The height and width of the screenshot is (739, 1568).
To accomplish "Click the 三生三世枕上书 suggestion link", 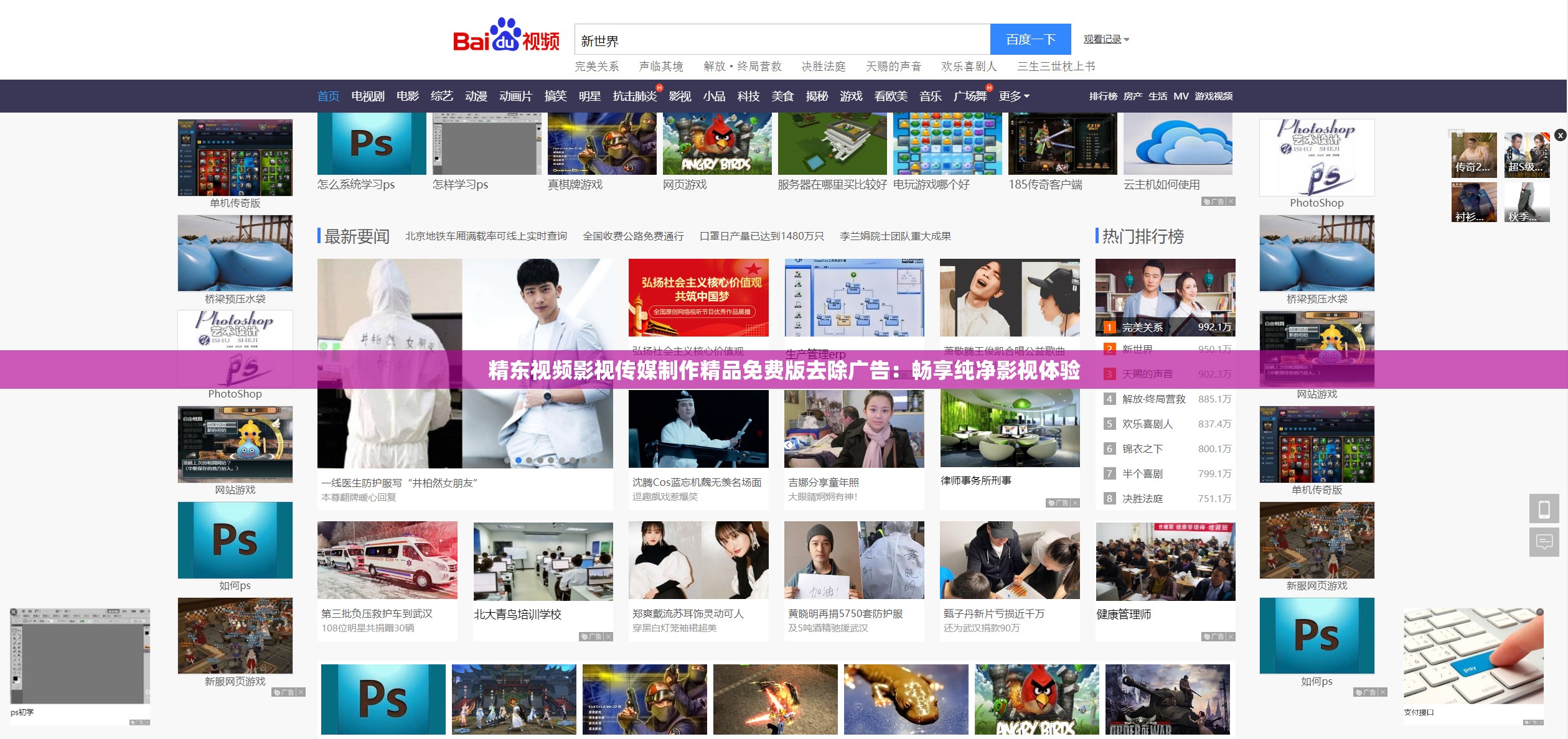I will click(x=1056, y=67).
